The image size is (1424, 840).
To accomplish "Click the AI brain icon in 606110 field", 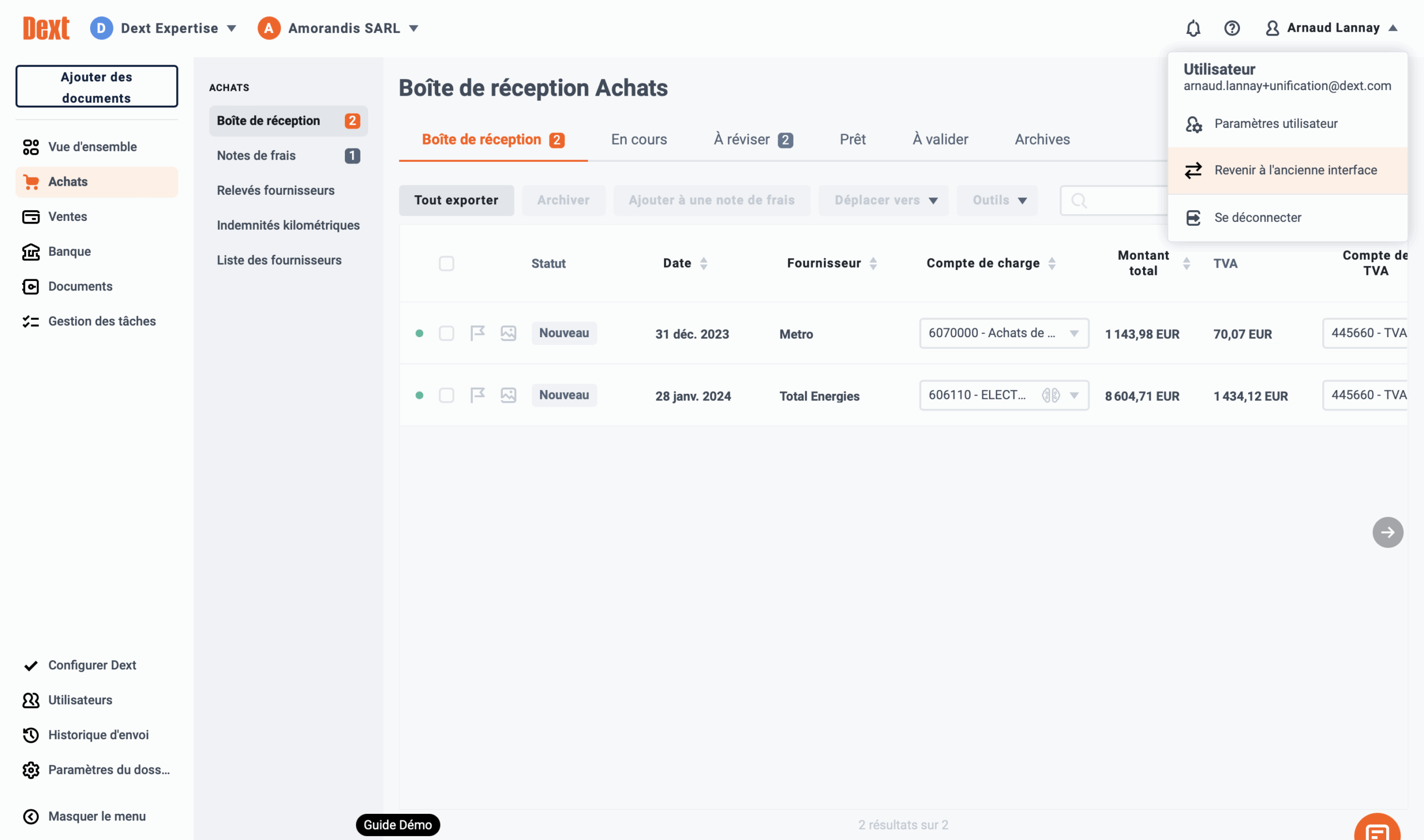I will (x=1050, y=395).
